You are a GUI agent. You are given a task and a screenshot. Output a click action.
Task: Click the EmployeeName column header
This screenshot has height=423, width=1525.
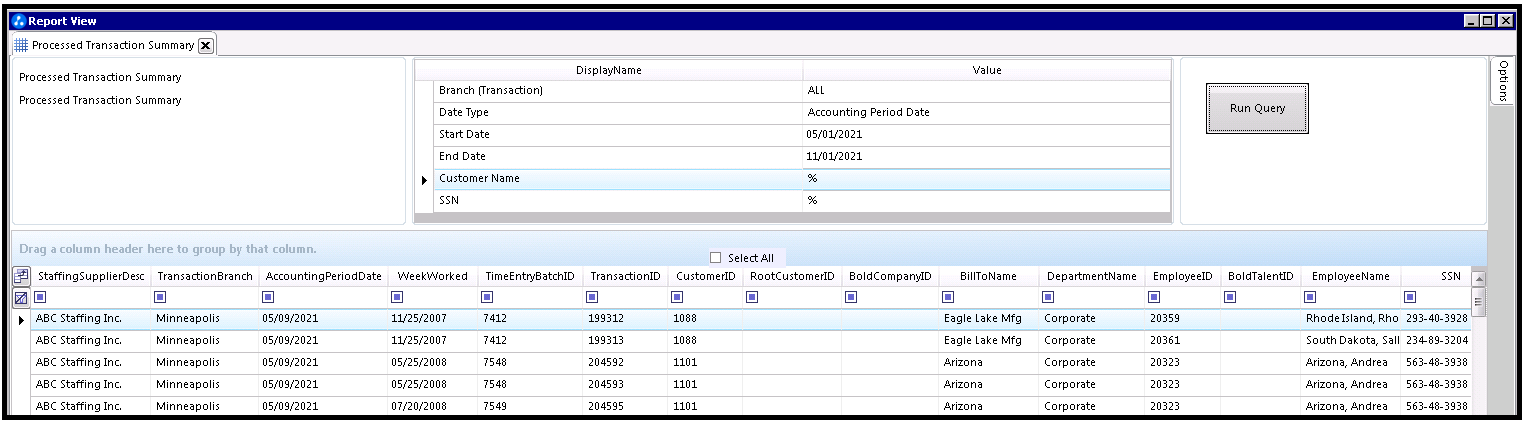pyautogui.click(x=1350, y=276)
